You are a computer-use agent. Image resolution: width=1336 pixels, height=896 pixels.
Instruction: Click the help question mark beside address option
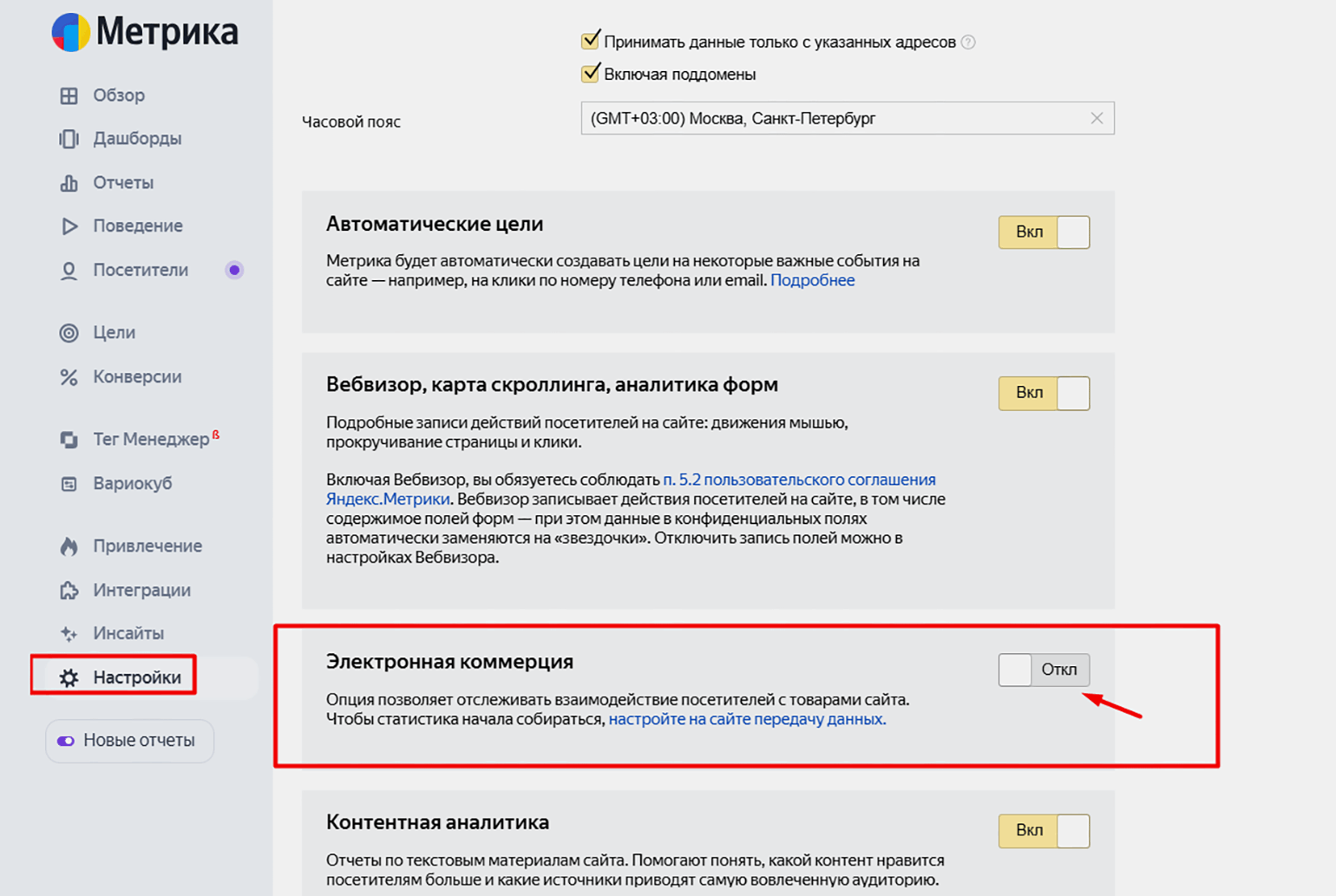[968, 43]
